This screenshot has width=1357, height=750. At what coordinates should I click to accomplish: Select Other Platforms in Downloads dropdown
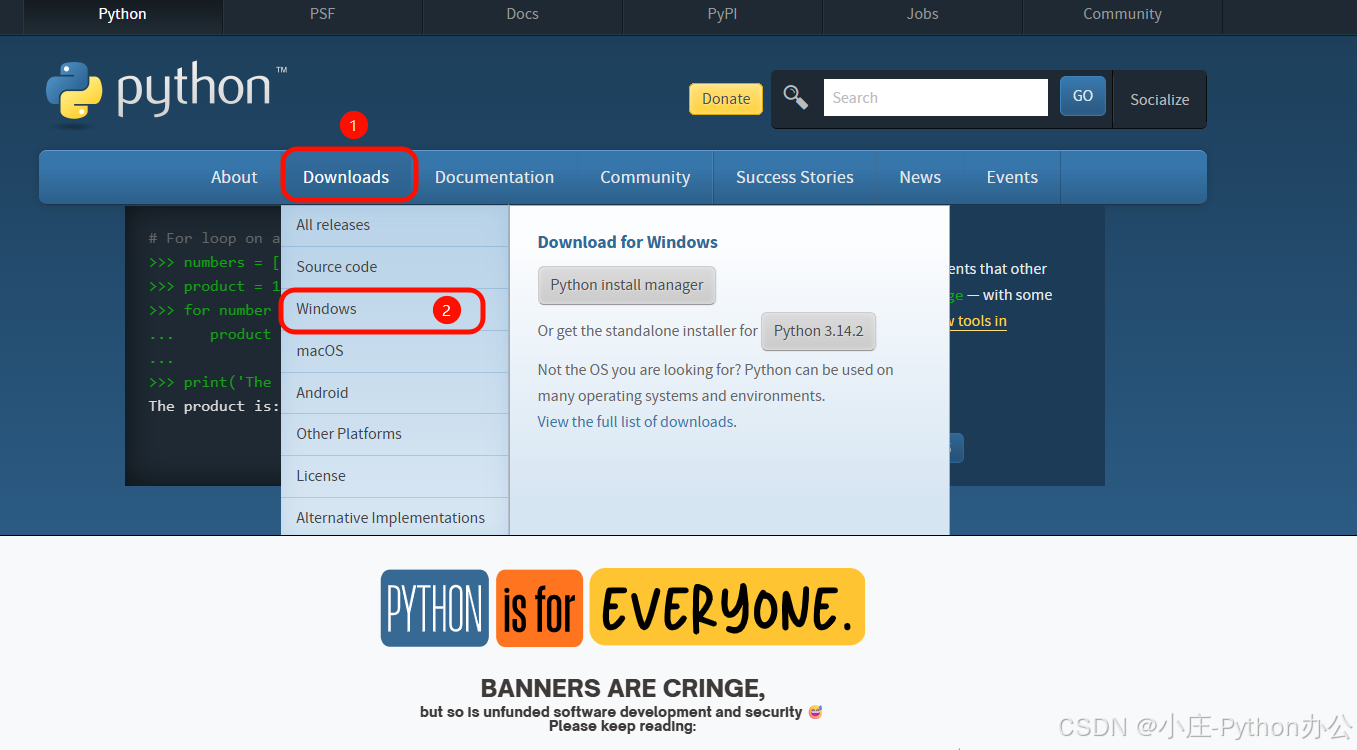tap(395, 434)
